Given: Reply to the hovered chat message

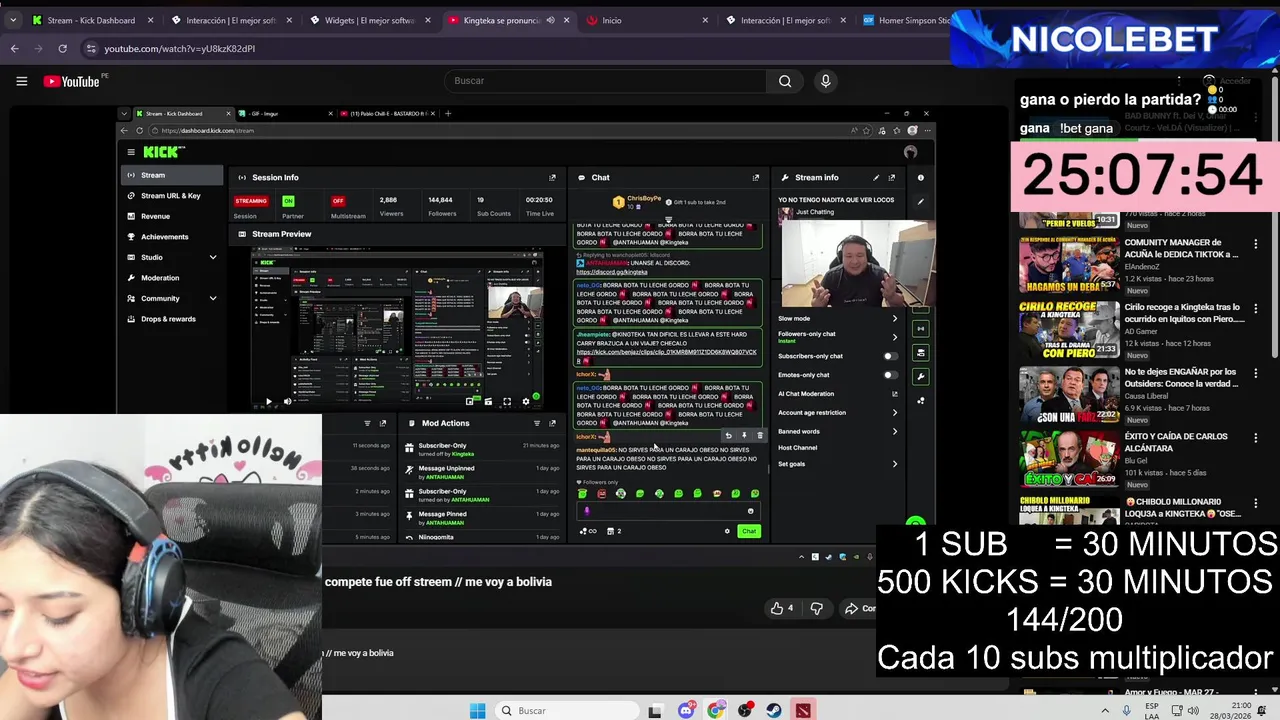Looking at the screenshot, I should [728, 435].
